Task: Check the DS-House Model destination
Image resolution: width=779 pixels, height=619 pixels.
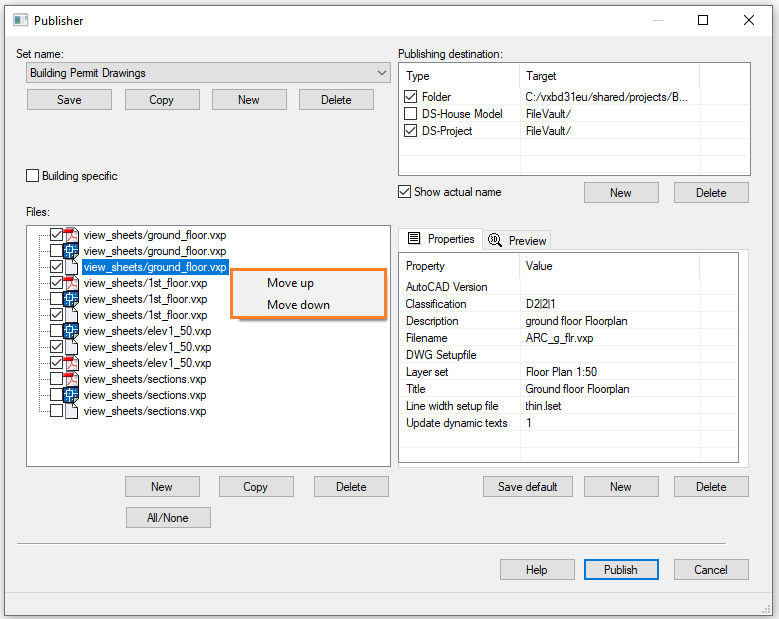Action: 411,114
